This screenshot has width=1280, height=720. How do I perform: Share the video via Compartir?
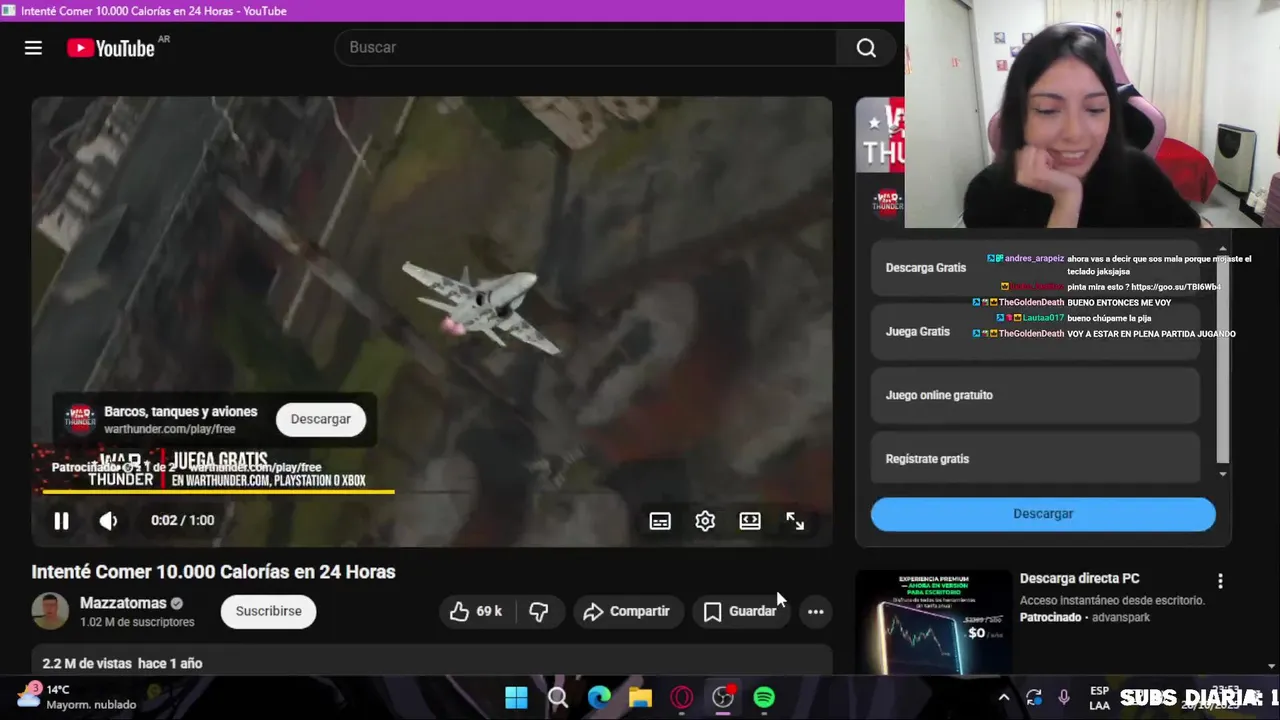coord(627,611)
